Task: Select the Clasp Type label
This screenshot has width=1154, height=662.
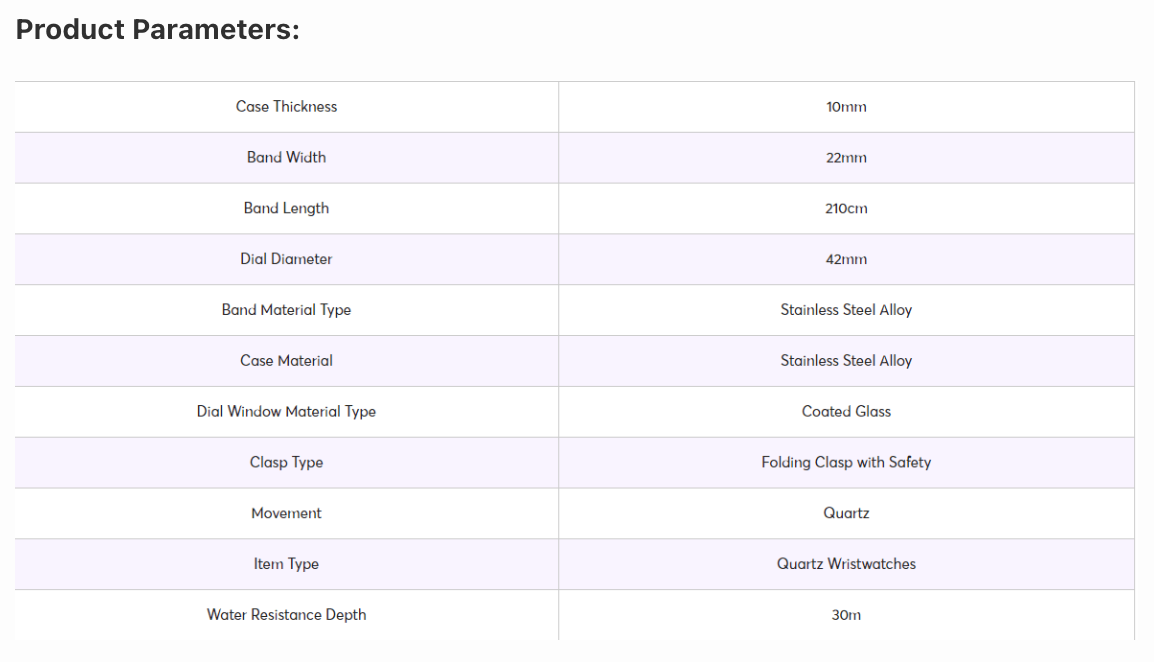Action: [286, 462]
